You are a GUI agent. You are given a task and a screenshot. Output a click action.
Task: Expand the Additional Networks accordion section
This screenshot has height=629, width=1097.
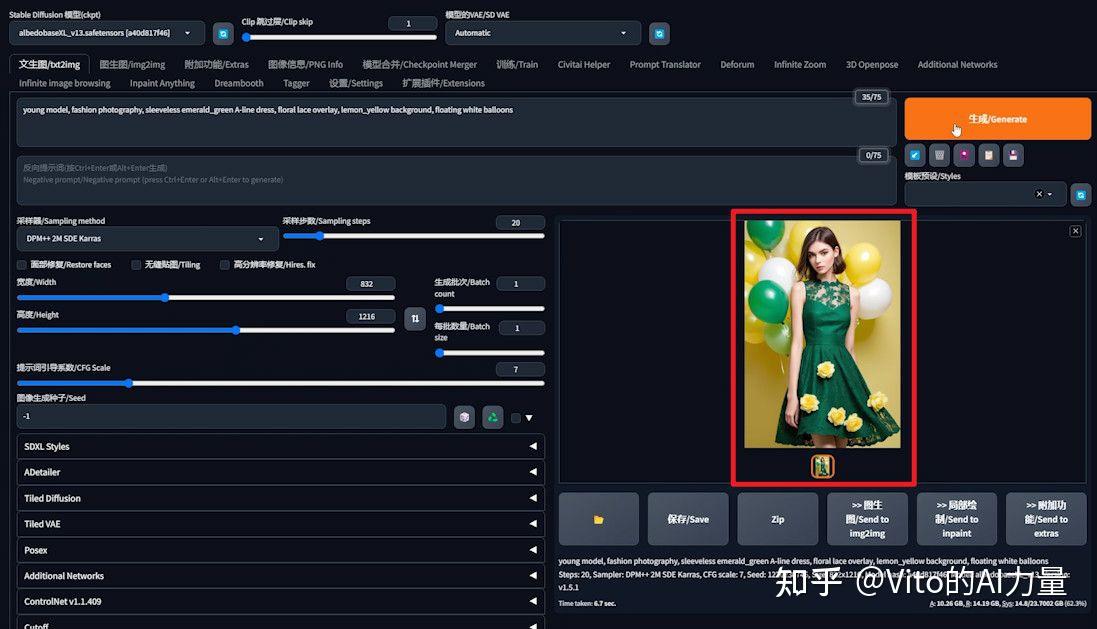pos(281,576)
